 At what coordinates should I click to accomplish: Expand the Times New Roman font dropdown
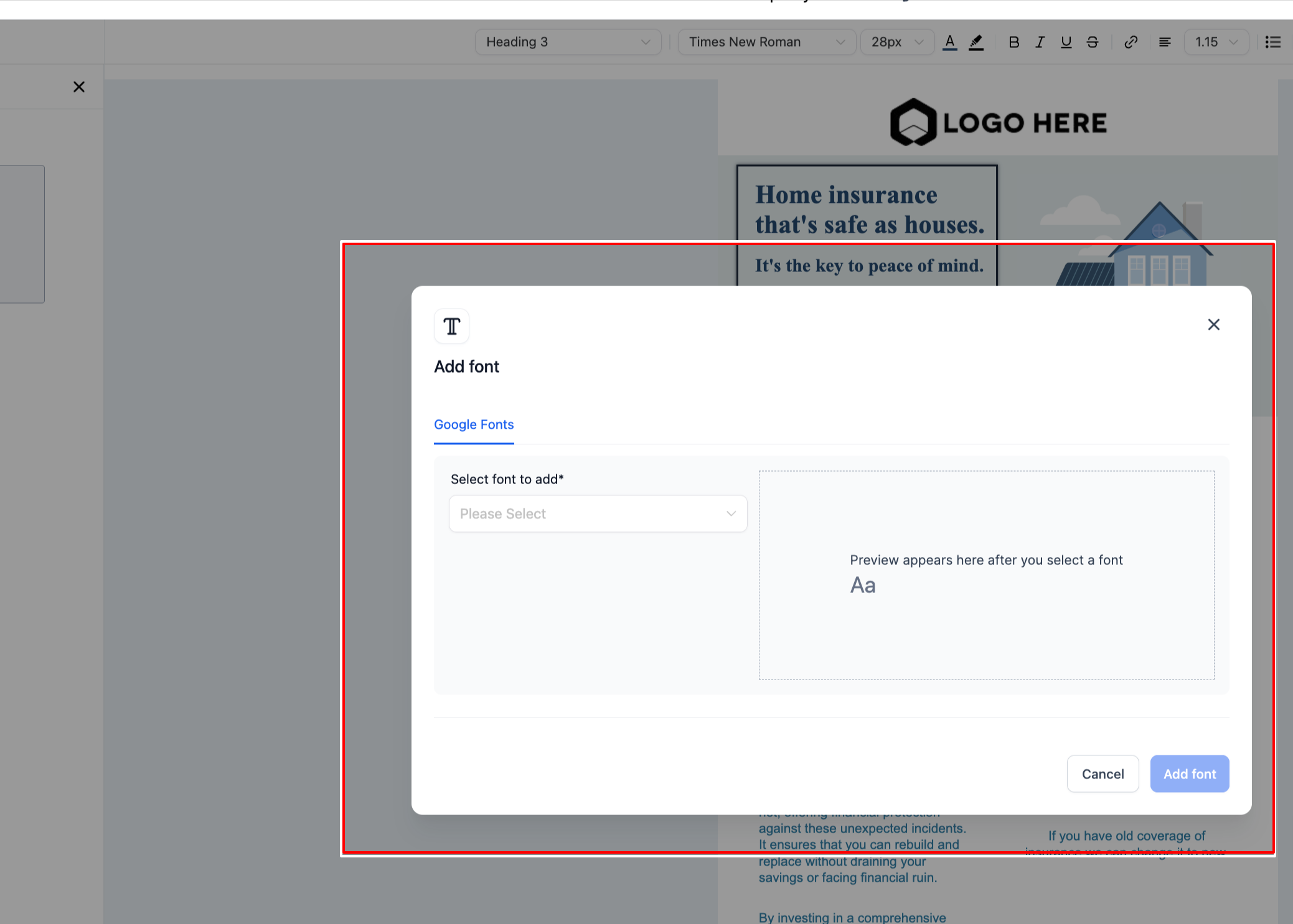766,42
